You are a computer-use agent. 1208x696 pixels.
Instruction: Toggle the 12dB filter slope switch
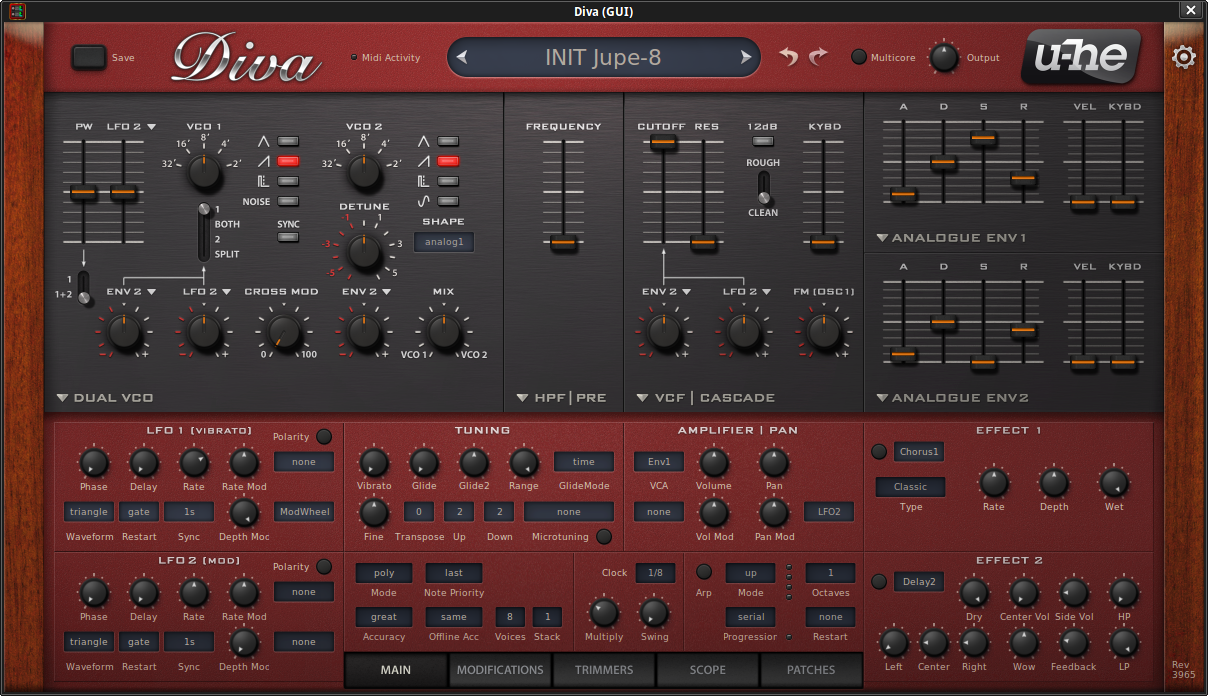pos(763,143)
